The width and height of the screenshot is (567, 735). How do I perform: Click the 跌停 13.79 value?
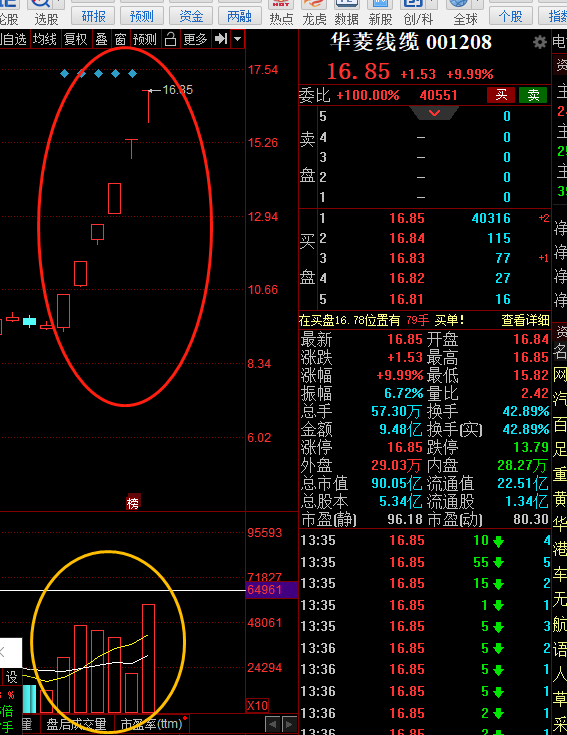531,447
